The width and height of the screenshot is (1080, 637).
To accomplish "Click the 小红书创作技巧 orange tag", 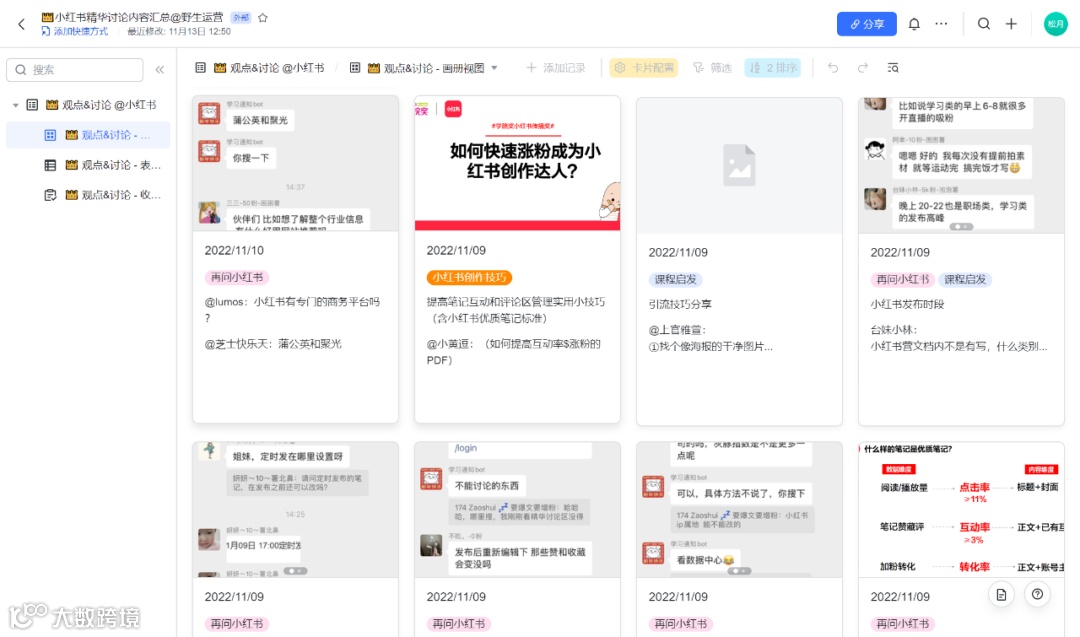I will (469, 278).
